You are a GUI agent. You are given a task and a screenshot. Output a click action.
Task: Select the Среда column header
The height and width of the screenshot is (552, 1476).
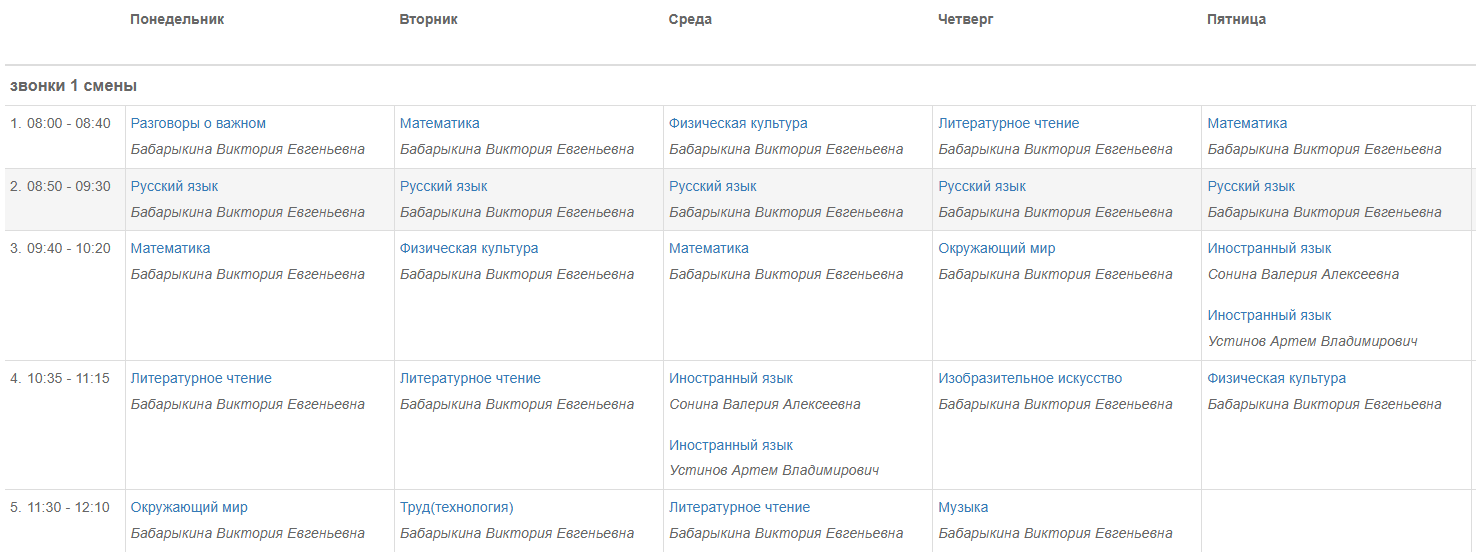(x=690, y=19)
